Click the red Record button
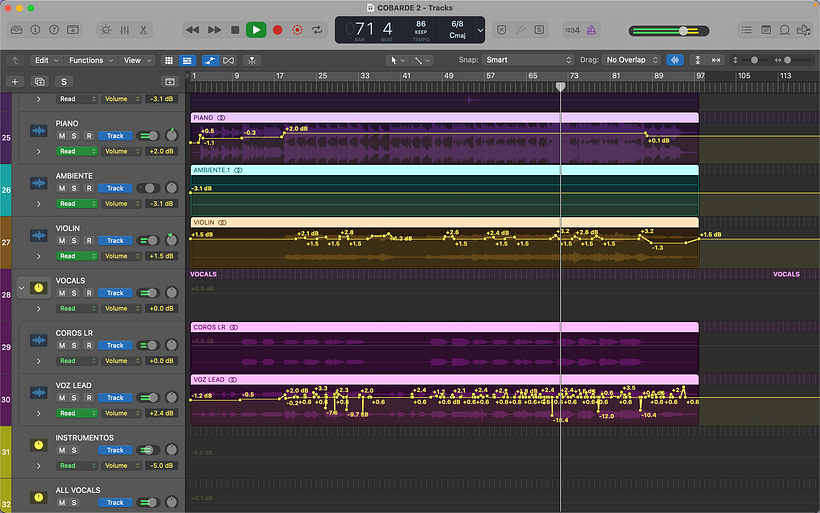The width and height of the screenshot is (820, 513). pyautogui.click(x=277, y=30)
